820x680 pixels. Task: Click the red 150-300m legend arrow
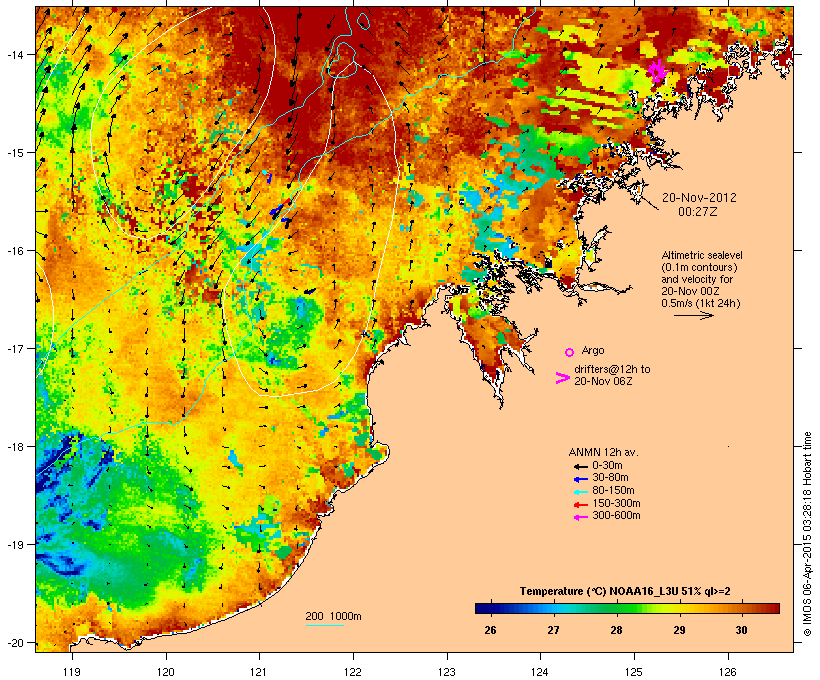pos(580,505)
